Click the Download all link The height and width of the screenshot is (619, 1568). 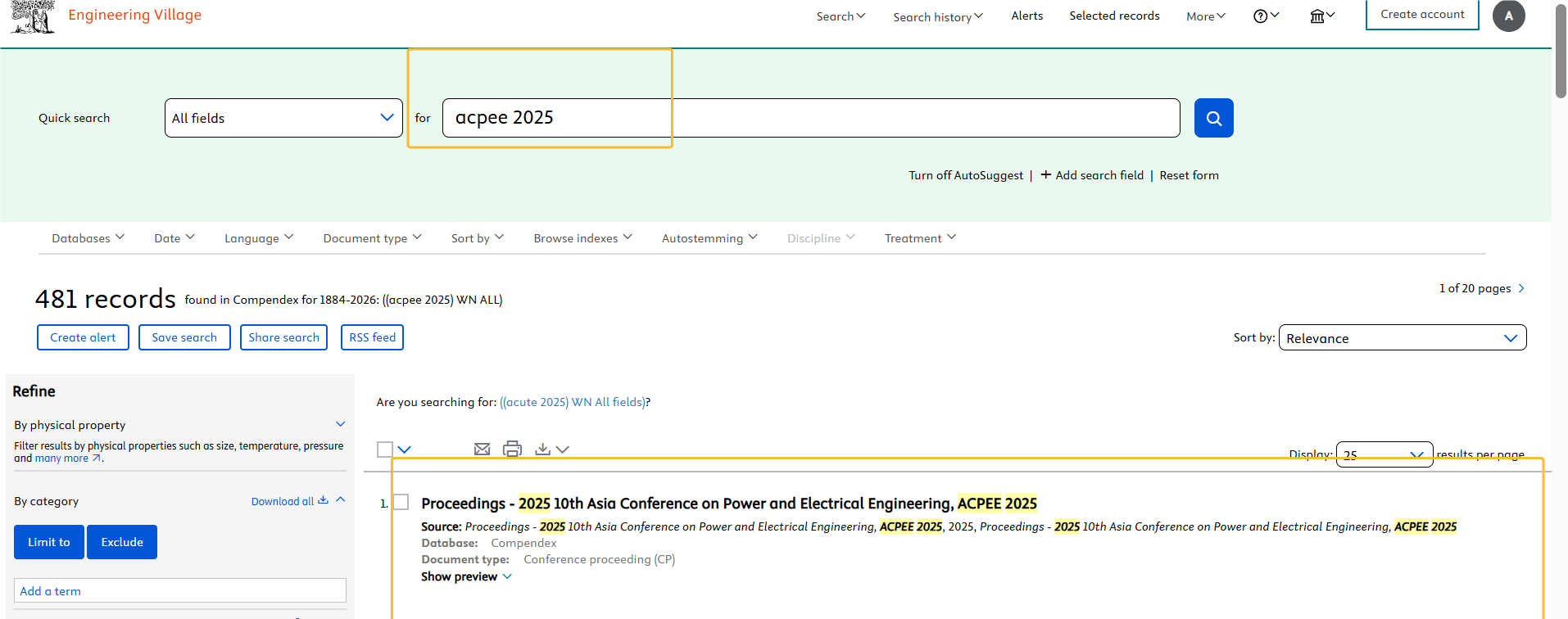click(x=282, y=501)
